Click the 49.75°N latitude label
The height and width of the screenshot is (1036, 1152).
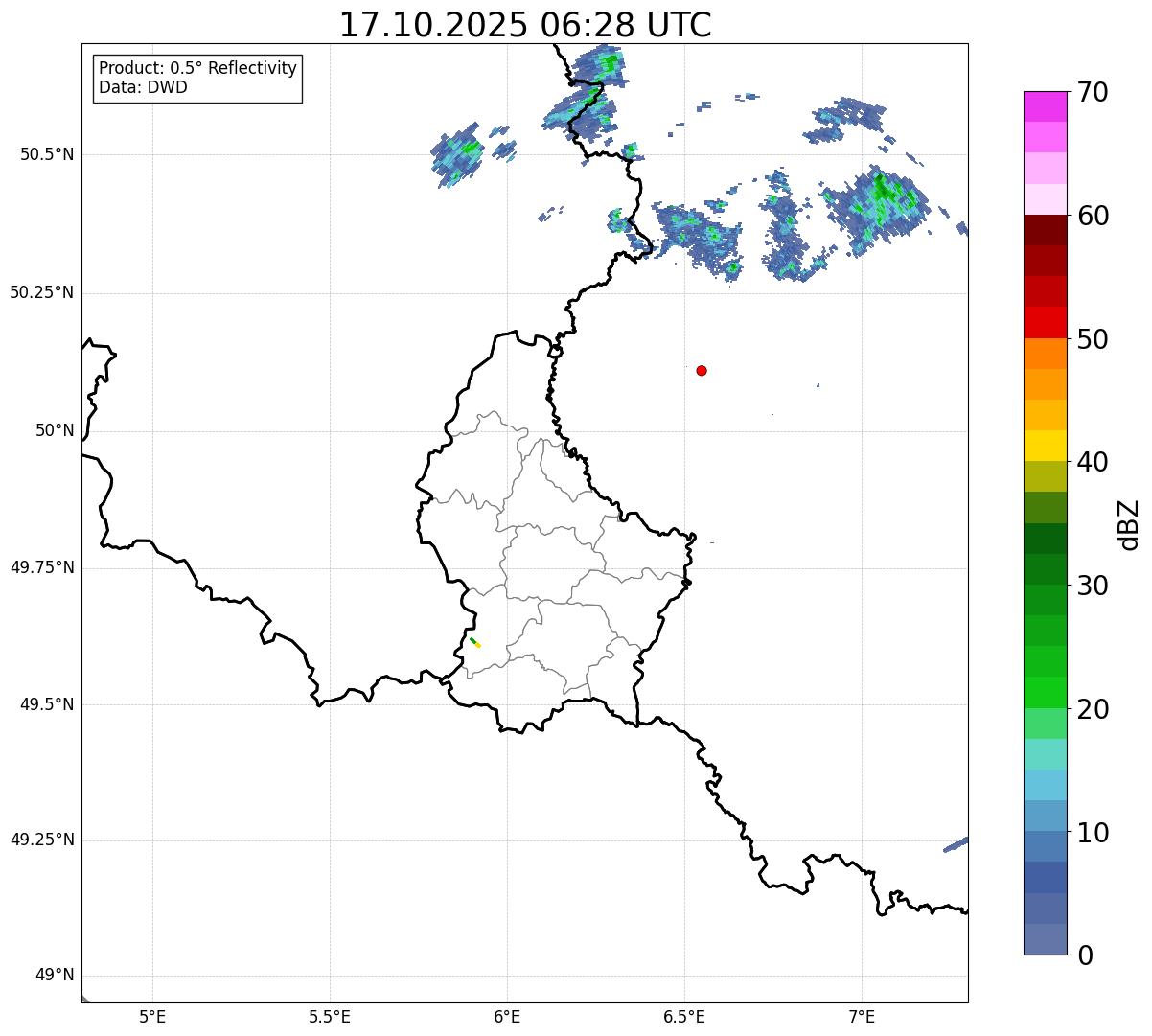coord(41,567)
